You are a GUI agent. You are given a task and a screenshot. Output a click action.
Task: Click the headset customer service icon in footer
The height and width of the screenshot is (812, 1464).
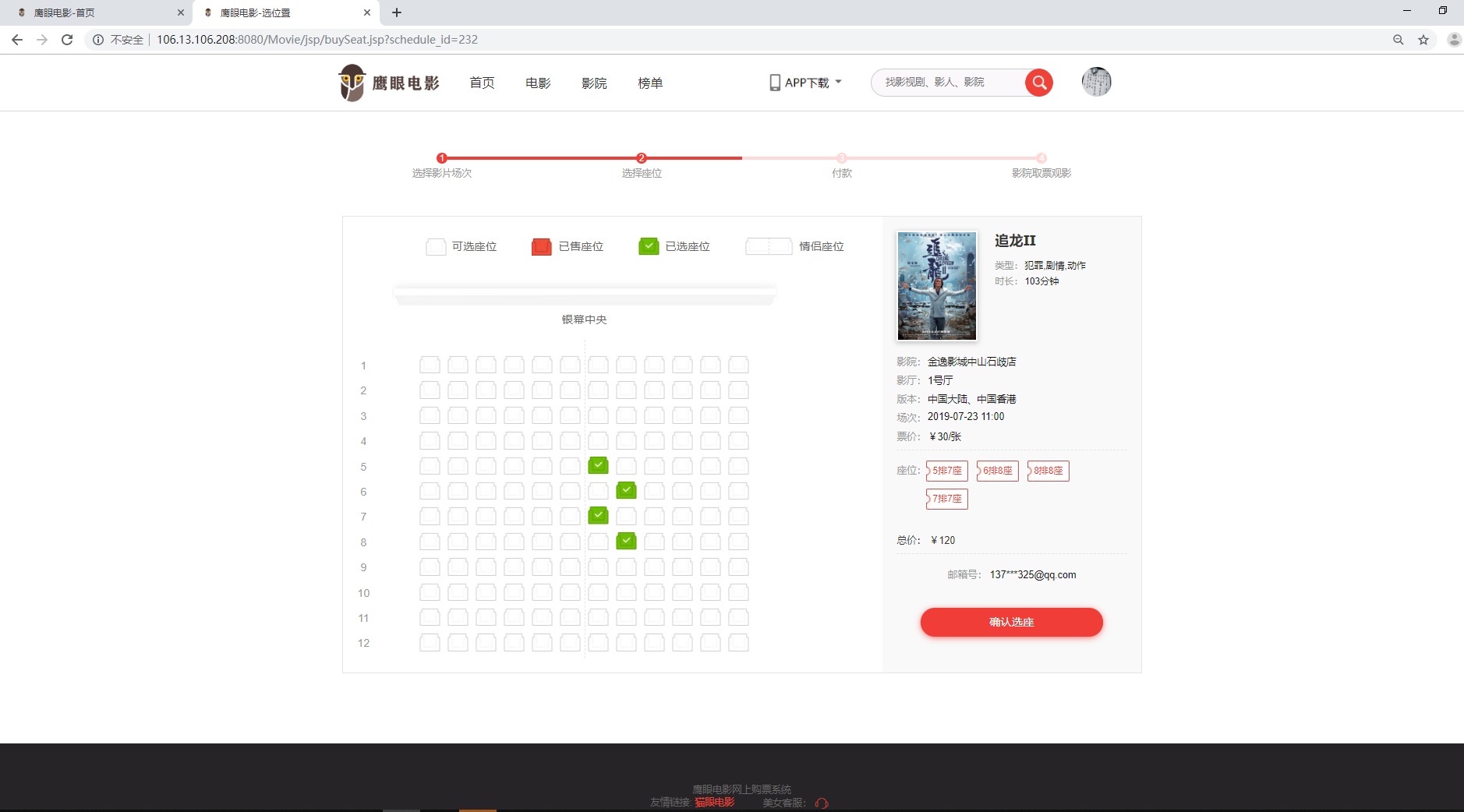tap(821, 803)
